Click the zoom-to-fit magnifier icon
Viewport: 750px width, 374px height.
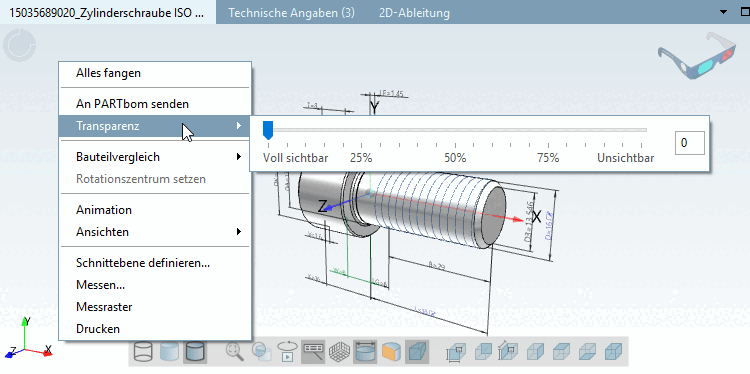tap(235, 352)
